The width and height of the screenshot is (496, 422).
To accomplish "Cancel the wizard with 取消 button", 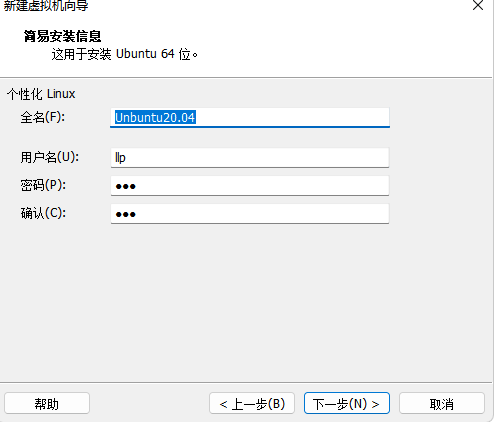I will [x=442, y=403].
